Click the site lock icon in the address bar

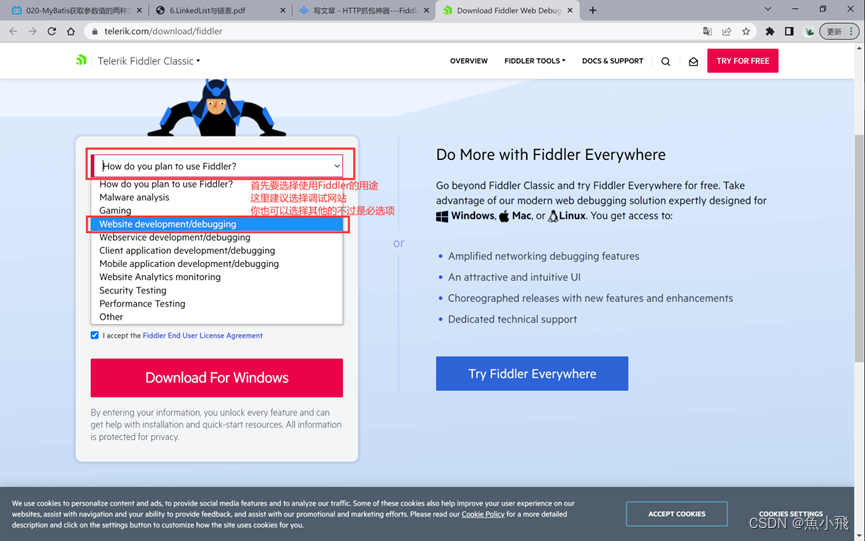point(94,31)
